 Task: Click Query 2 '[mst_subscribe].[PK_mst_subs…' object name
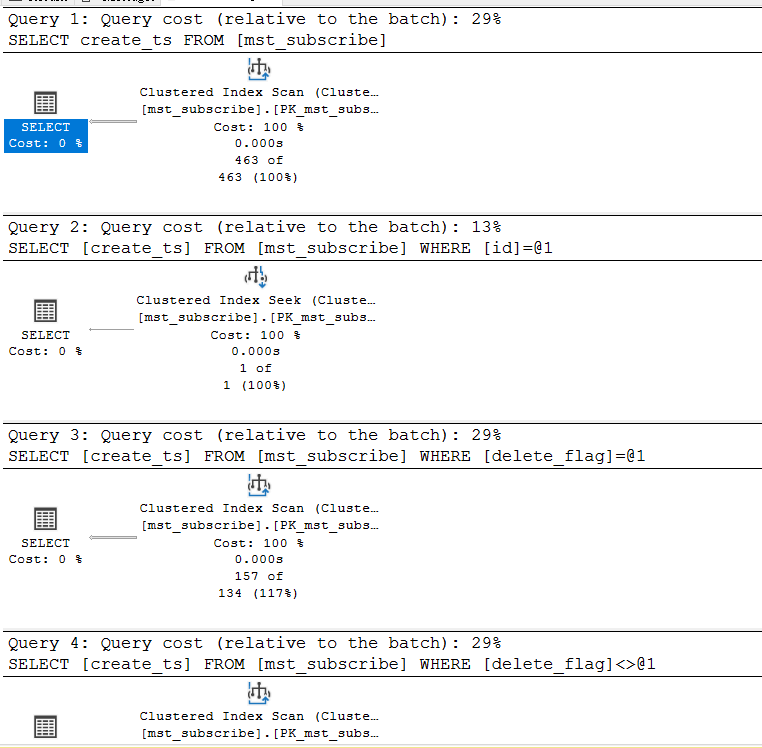point(257,317)
